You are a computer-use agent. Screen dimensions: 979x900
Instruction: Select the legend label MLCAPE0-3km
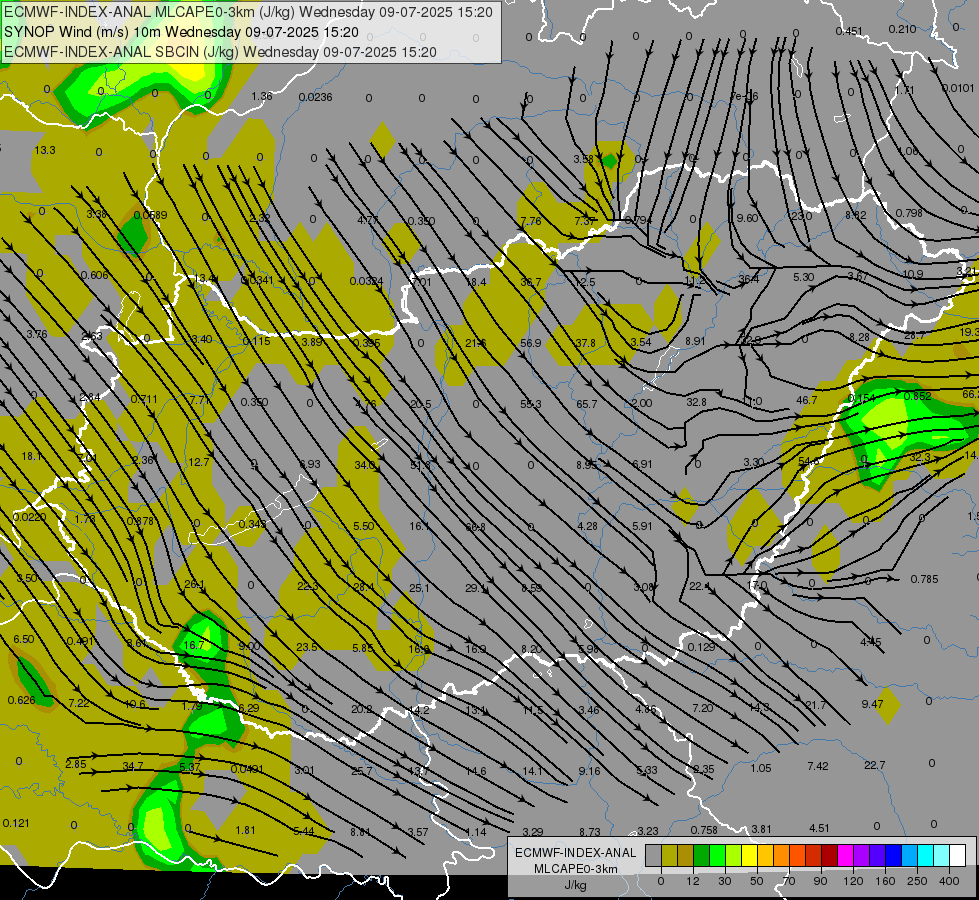(576, 869)
